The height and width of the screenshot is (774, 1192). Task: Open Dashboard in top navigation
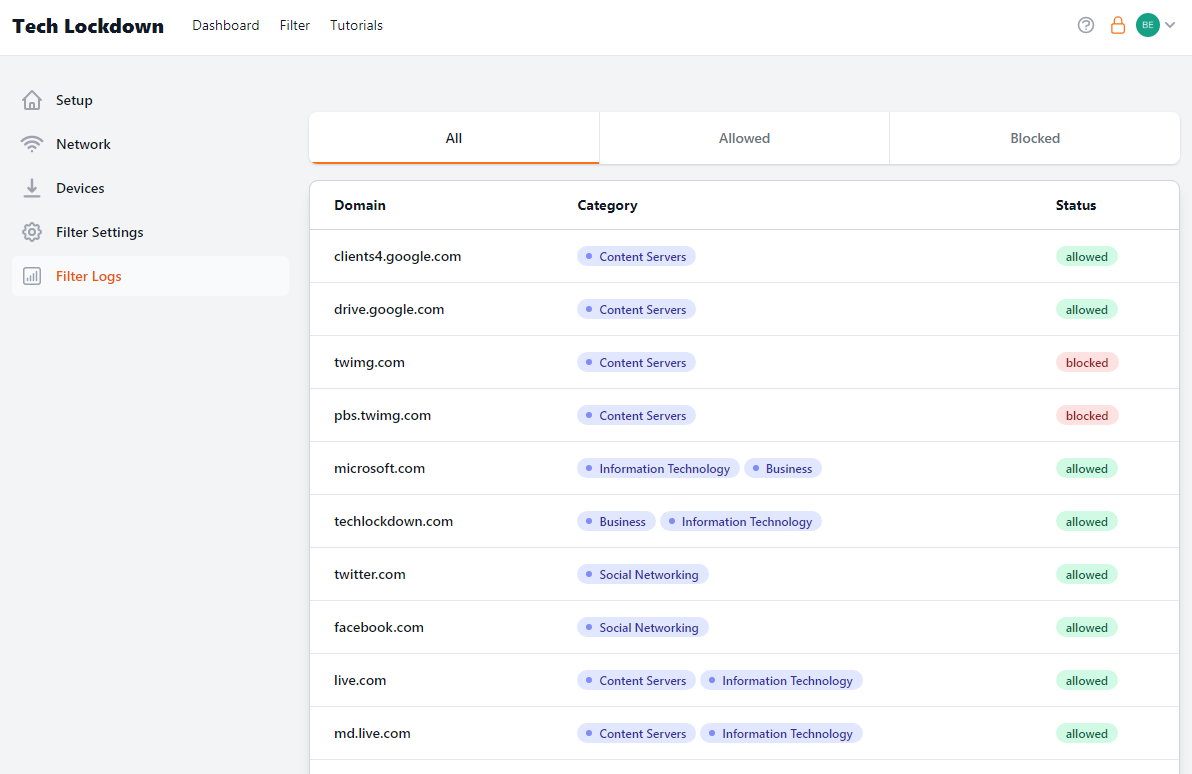(x=226, y=25)
